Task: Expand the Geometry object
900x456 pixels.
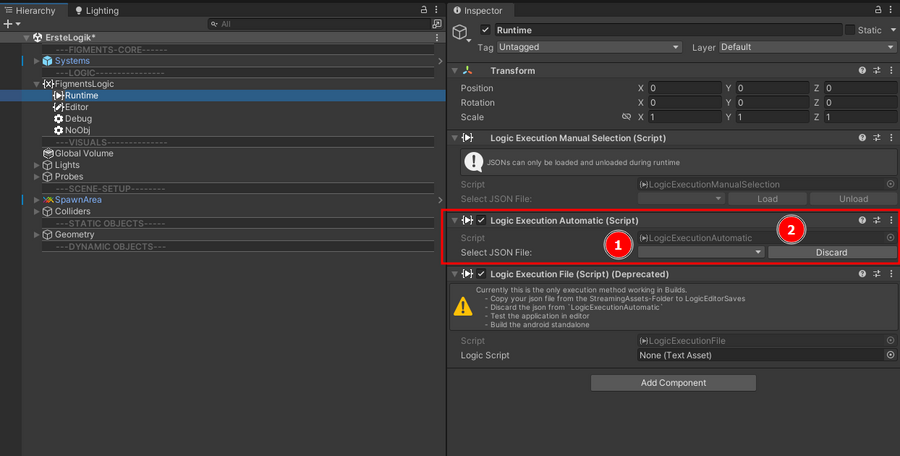Action: point(37,234)
